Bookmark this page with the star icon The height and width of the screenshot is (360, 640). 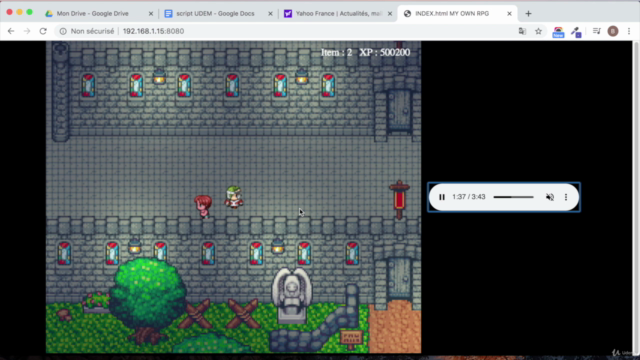pyautogui.click(x=538, y=31)
